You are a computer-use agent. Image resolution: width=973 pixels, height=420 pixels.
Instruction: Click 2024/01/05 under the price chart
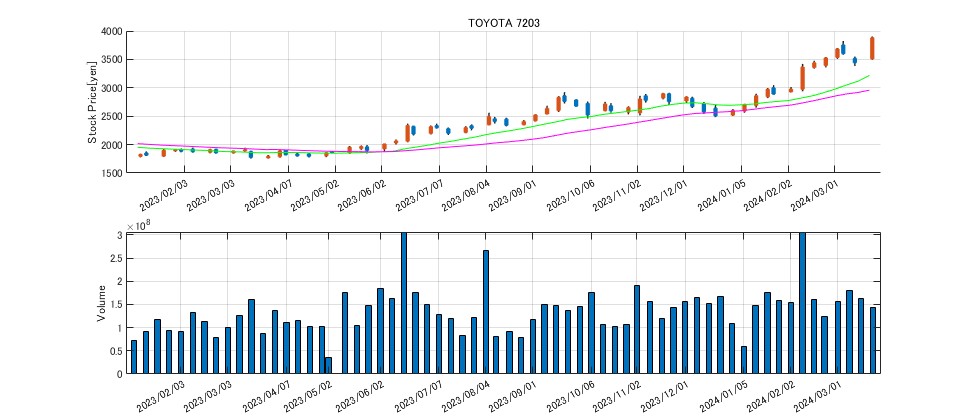pos(722,195)
